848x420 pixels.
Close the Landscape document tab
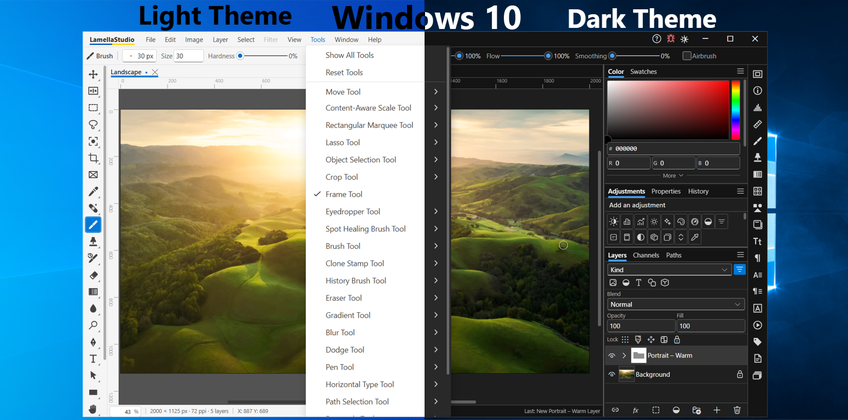tap(155, 72)
